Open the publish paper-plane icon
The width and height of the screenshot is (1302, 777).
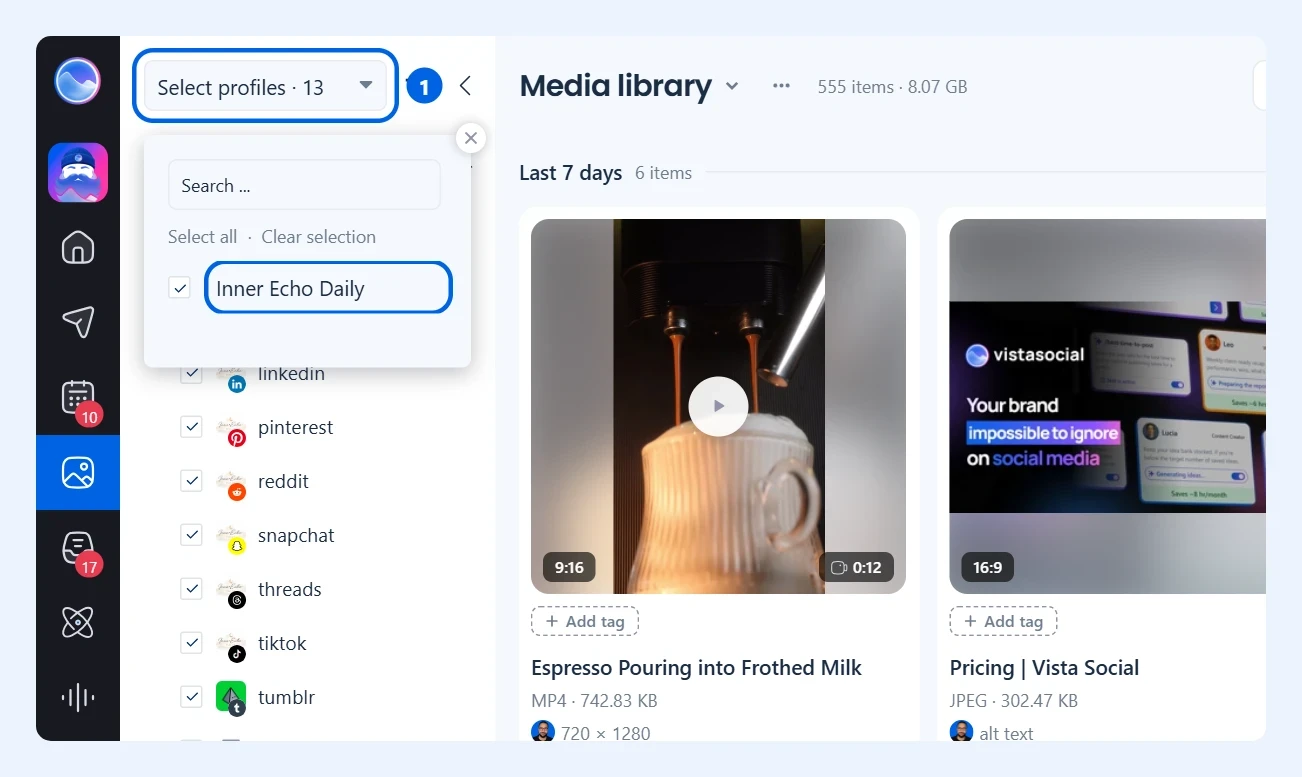78,321
